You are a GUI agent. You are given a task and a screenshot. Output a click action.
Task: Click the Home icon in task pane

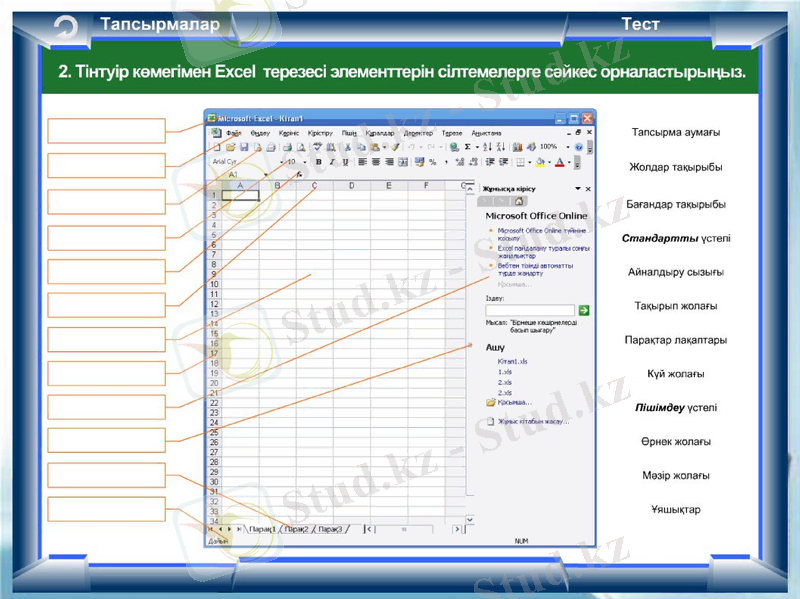pos(519,201)
